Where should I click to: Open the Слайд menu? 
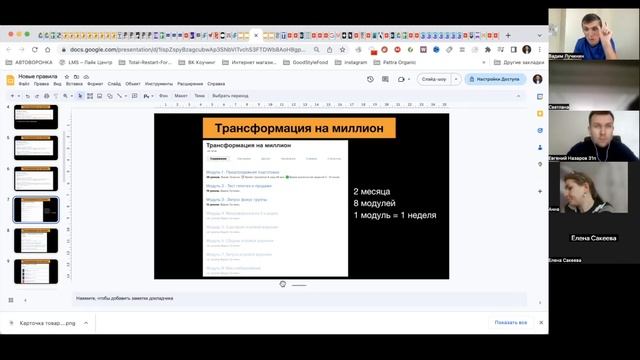[114, 84]
